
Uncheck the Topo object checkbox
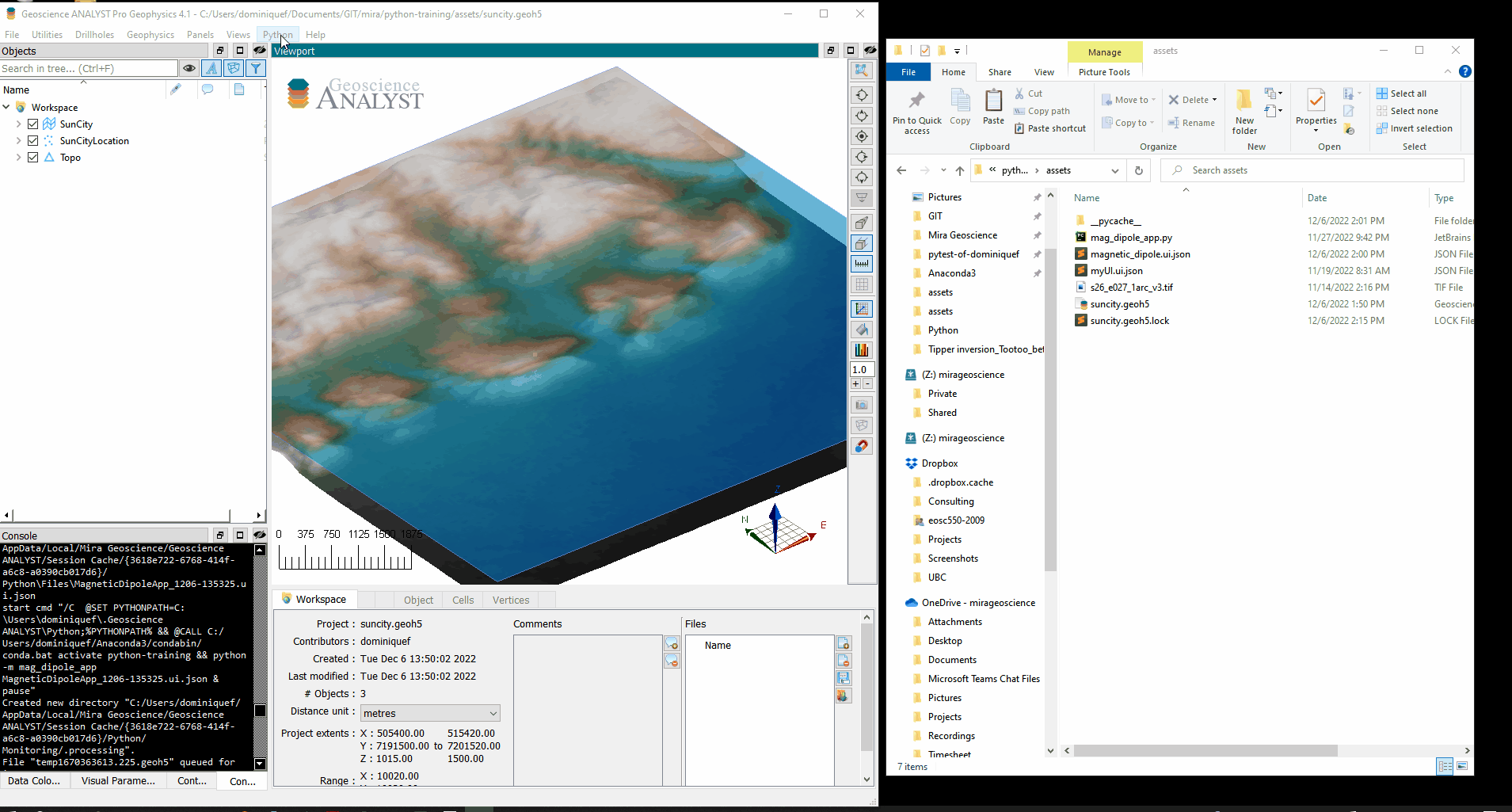click(x=33, y=158)
